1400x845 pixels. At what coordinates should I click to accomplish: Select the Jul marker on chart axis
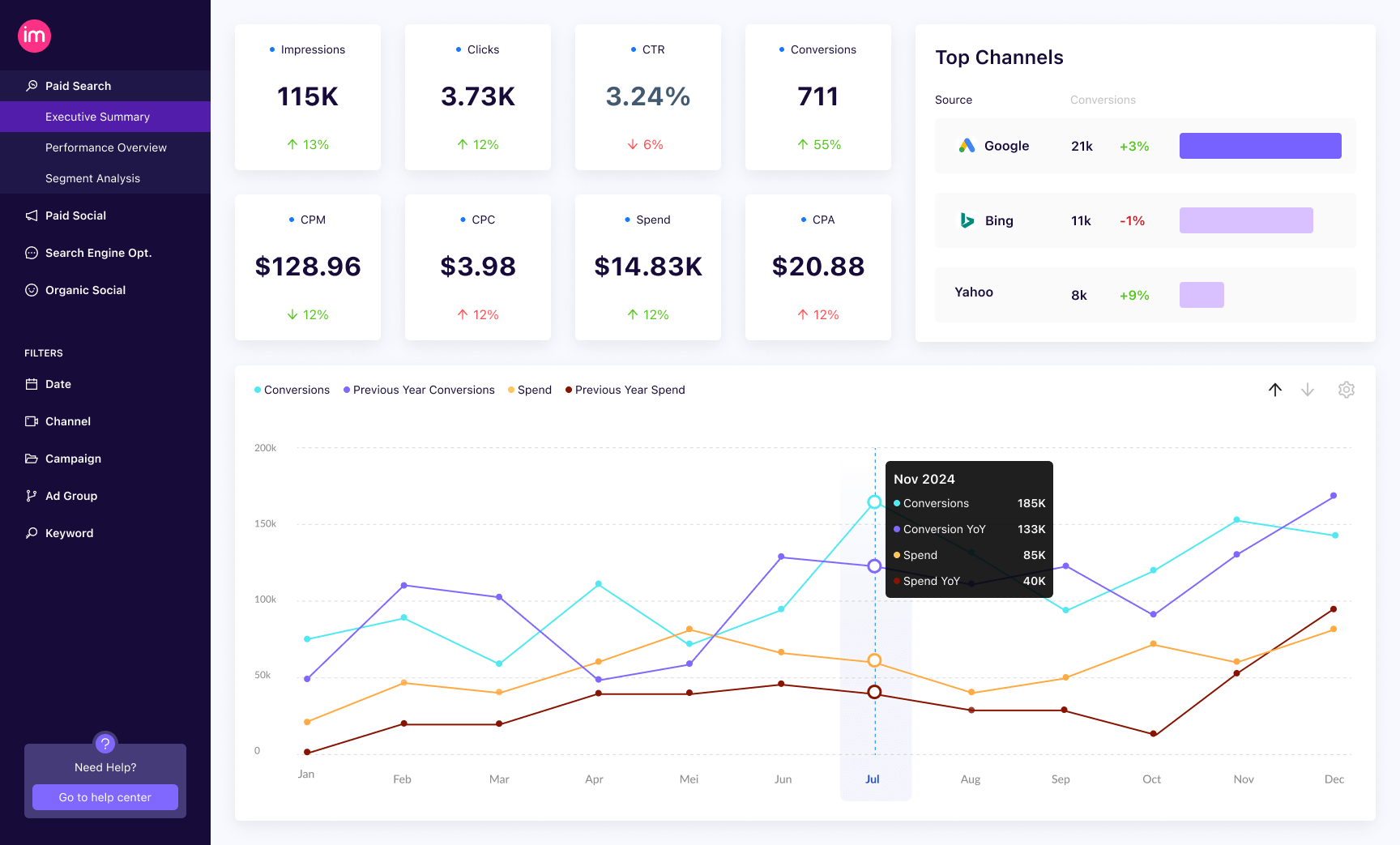pos(873,779)
